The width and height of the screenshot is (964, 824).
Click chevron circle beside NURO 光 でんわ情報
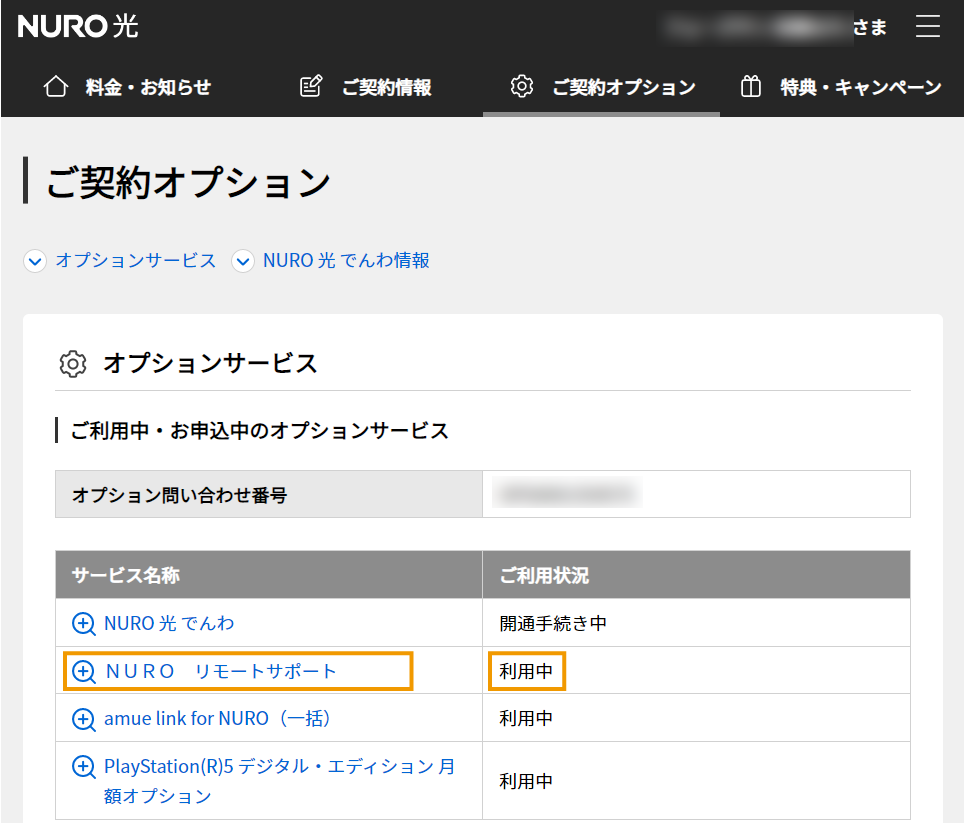tap(243, 261)
